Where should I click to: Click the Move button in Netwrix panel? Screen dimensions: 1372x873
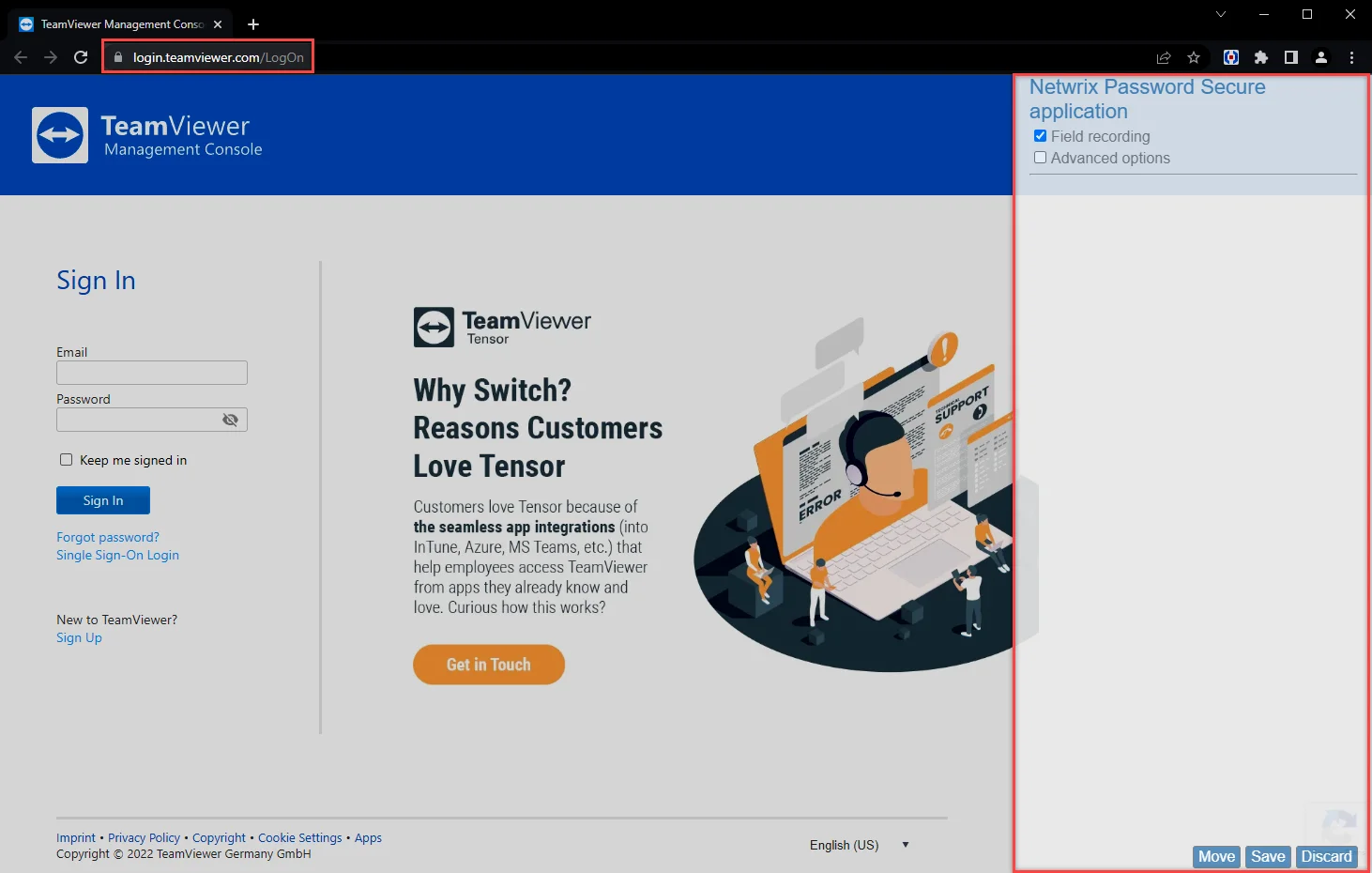coord(1216,856)
